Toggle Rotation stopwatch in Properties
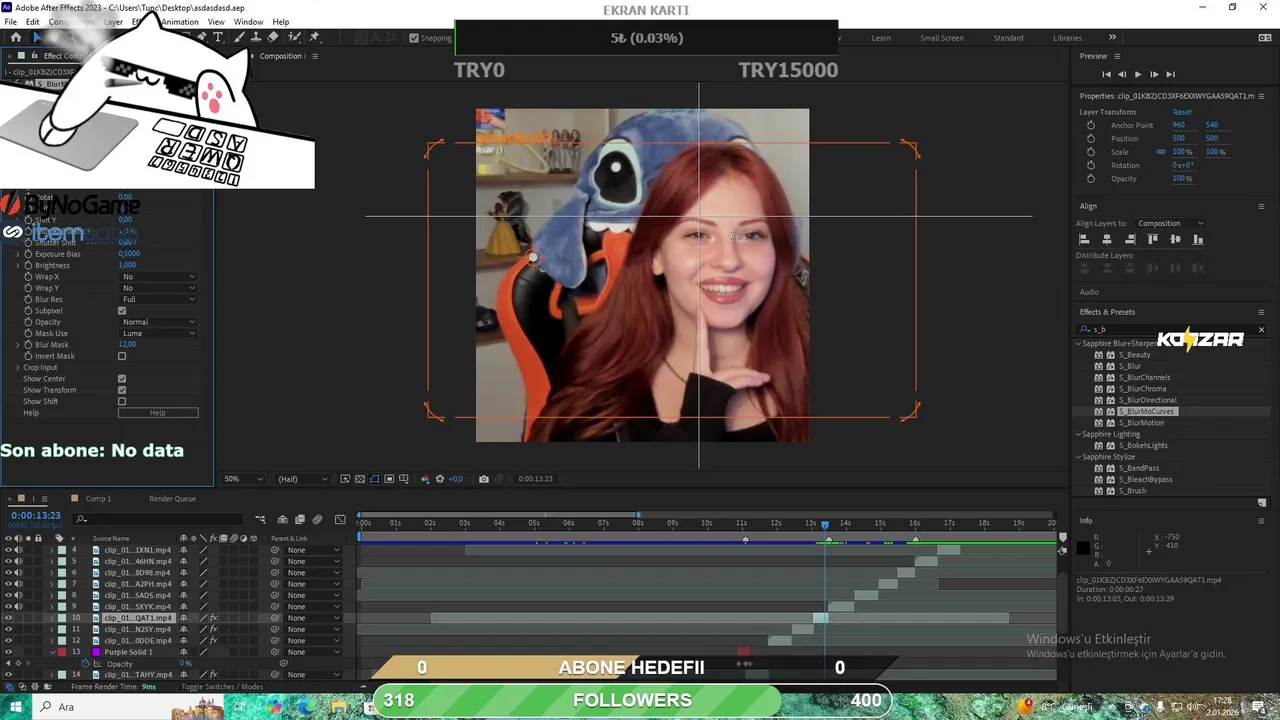 (x=1091, y=165)
